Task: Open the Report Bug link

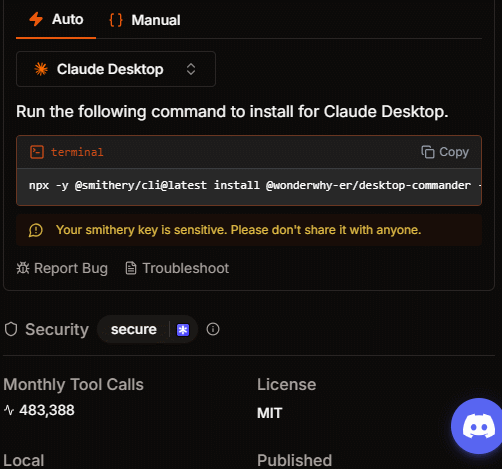Action: pyautogui.click(x=62, y=268)
